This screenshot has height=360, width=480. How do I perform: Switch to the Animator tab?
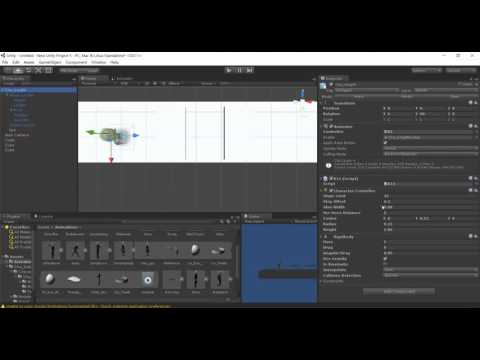124,79
